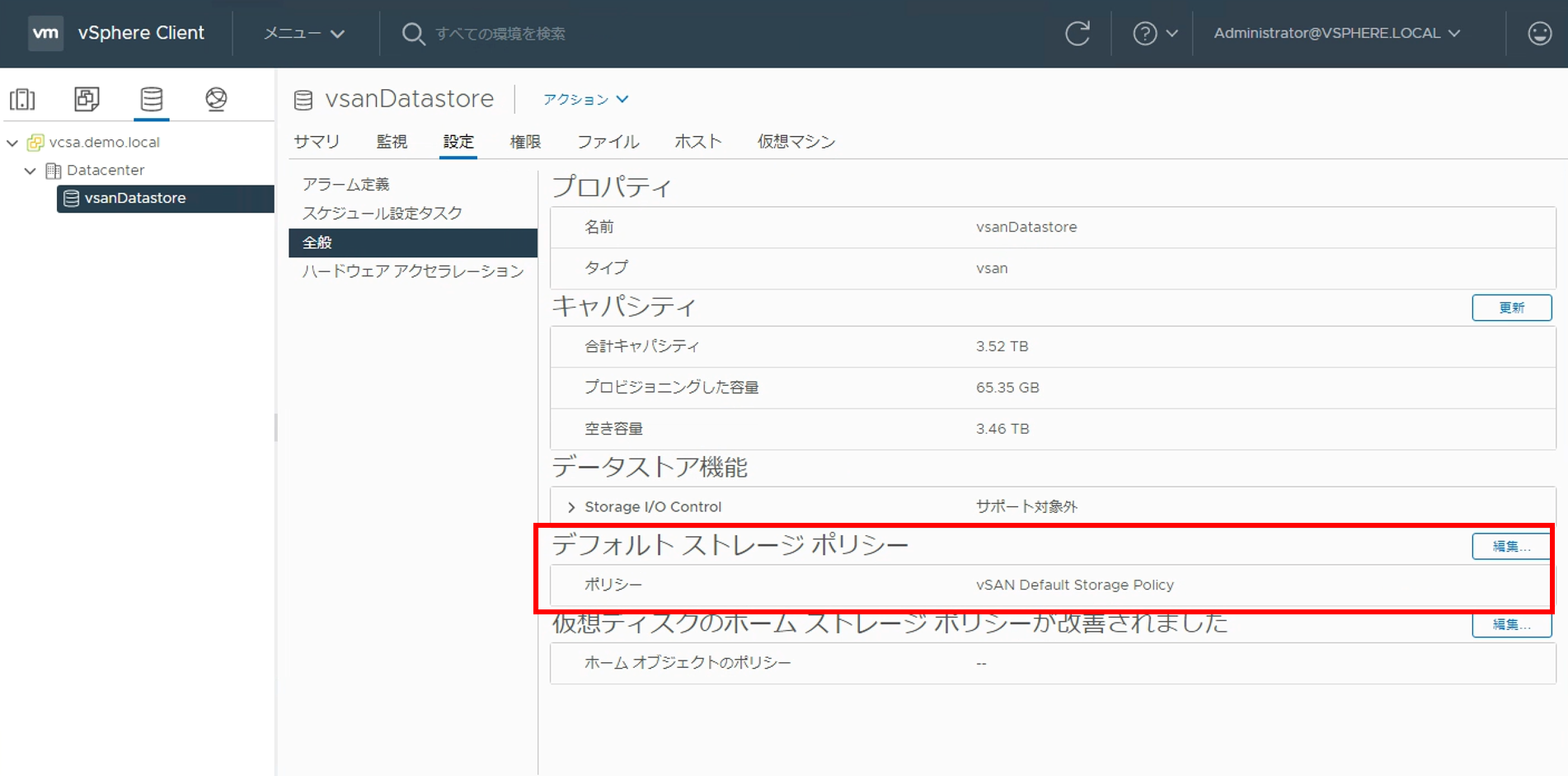Click the 空き容量 label
Image resolution: width=1568 pixels, height=776 pixels.
pos(613,429)
